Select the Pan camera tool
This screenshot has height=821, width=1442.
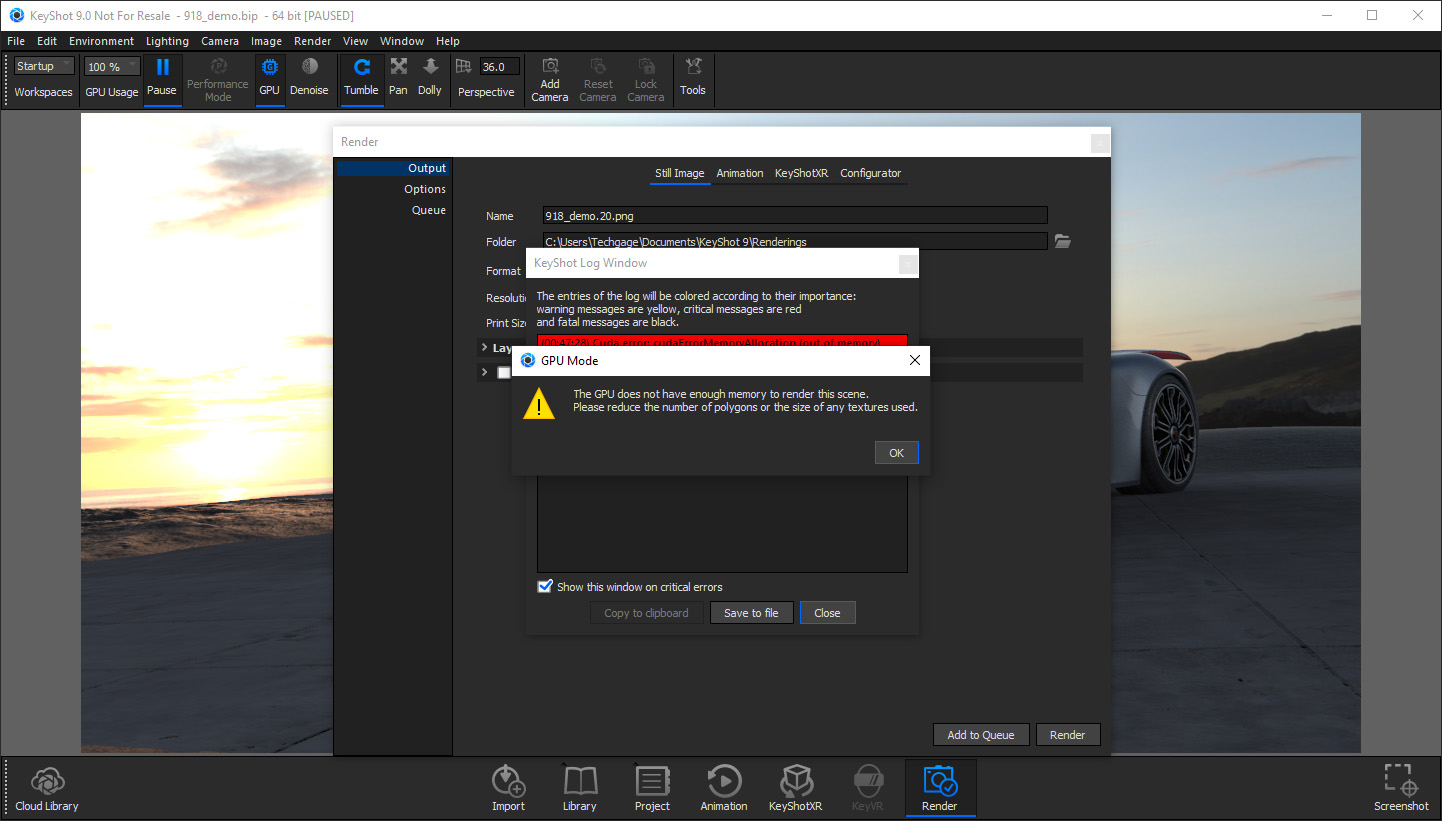[x=398, y=66]
